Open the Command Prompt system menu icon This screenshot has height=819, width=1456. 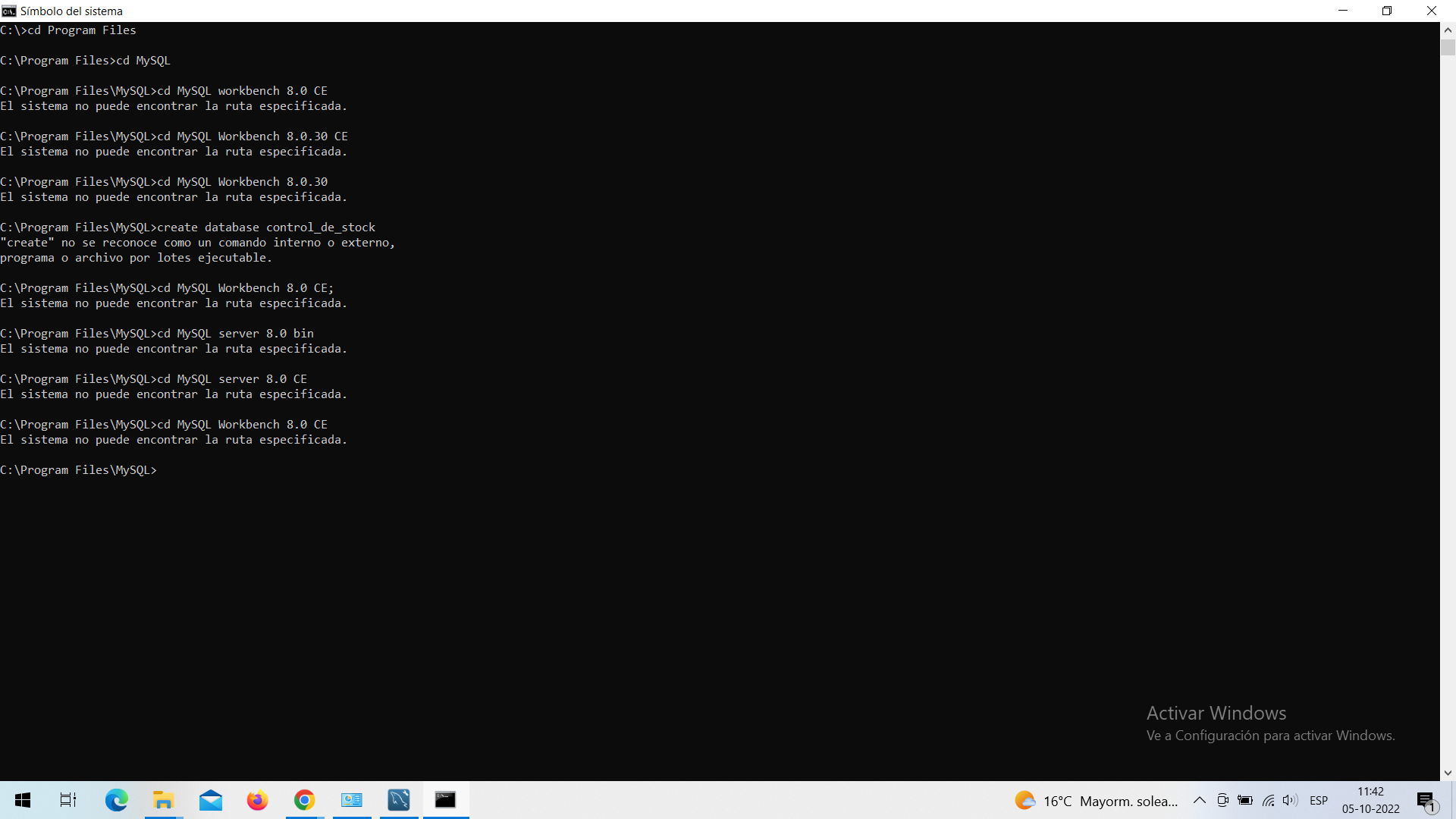point(9,11)
